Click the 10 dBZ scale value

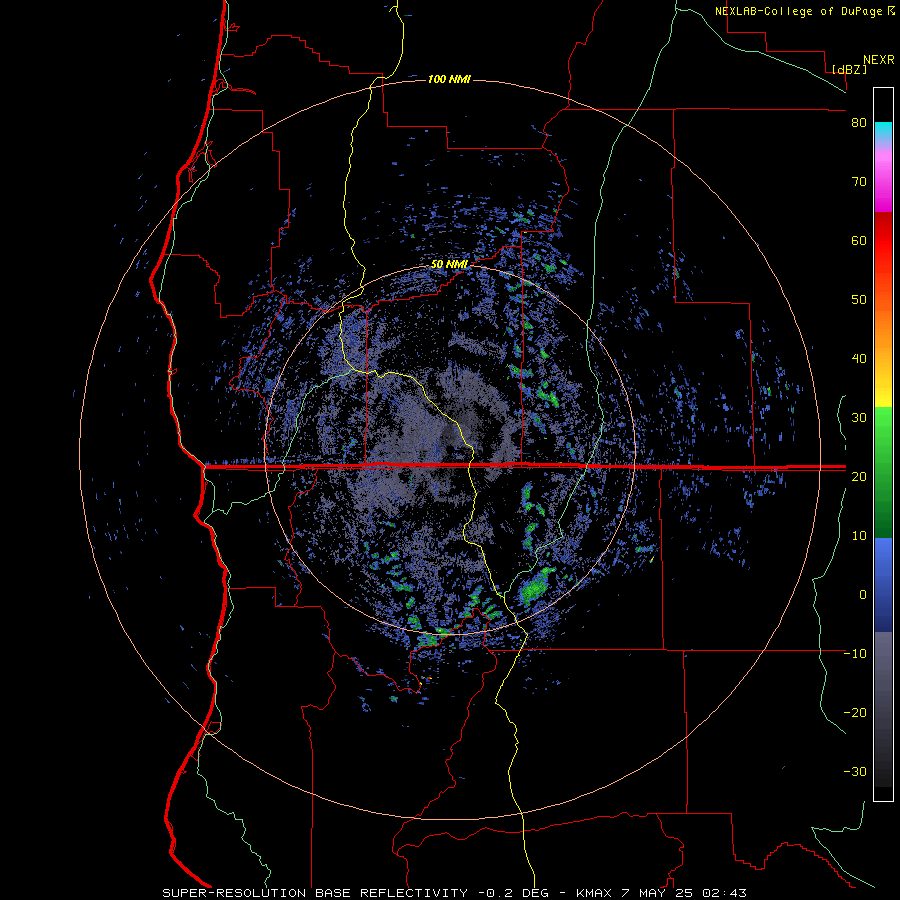pyautogui.click(x=859, y=536)
